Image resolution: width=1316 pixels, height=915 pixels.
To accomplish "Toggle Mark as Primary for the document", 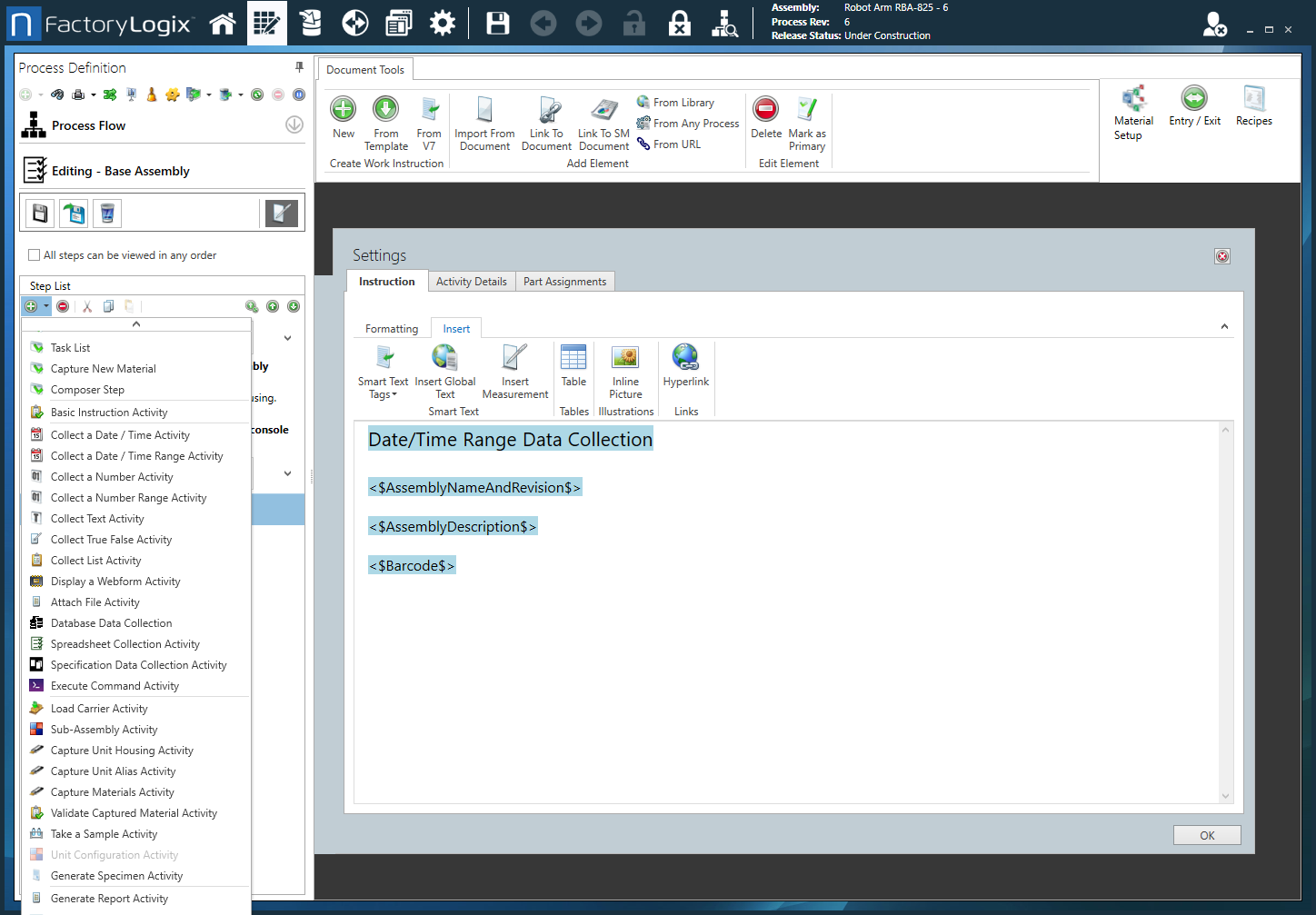I will [x=806, y=122].
